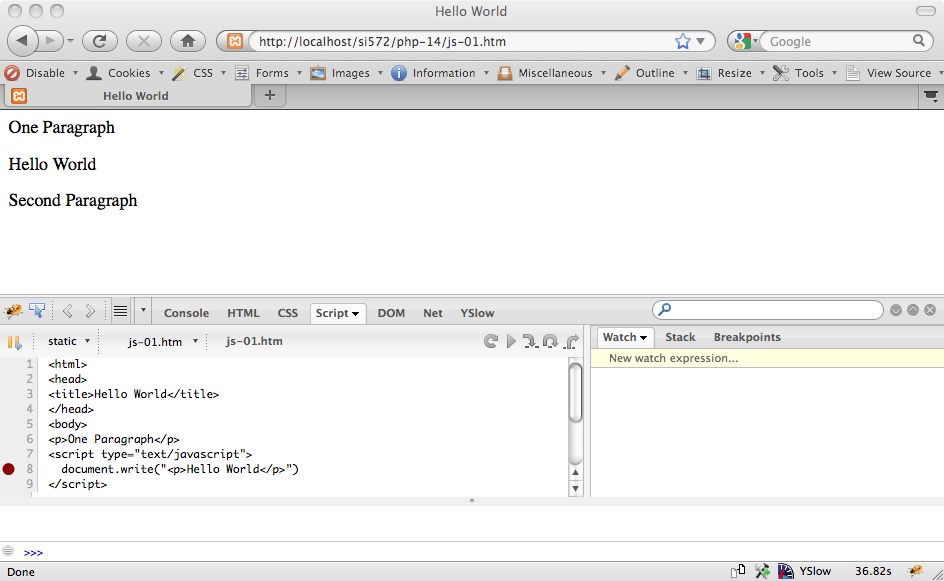Viewport: 944px width, 581px height.
Task: Toggle the command line icon beside >>> prompt
Action: pyautogui.click(x=8, y=551)
